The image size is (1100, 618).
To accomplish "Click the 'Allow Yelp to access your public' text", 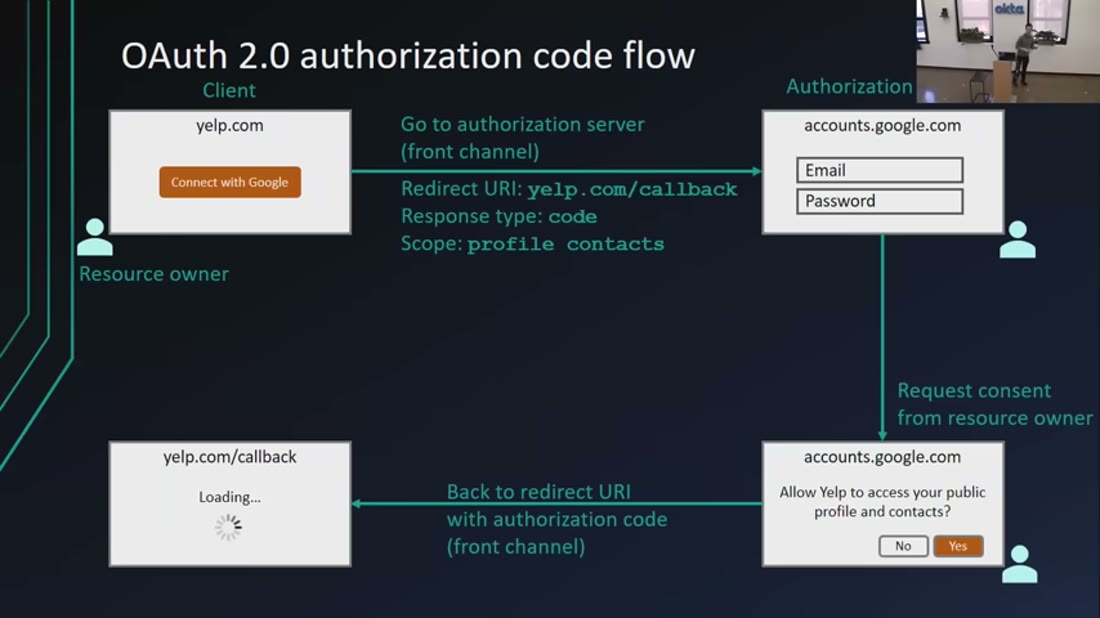I will [883, 492].
